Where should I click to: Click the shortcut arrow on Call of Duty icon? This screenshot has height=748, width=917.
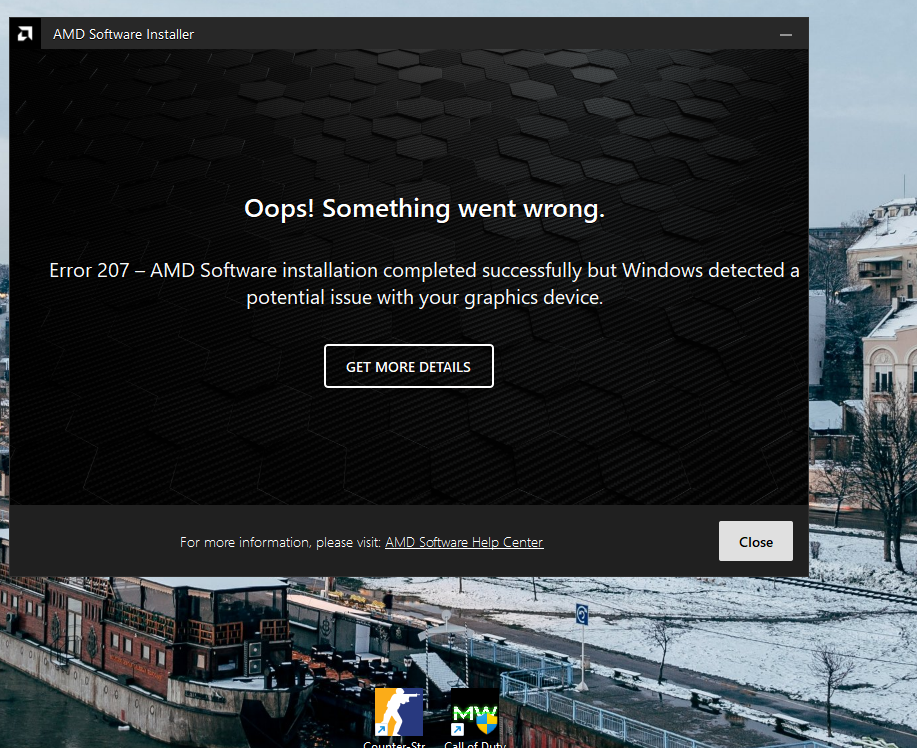coord(458,728)
